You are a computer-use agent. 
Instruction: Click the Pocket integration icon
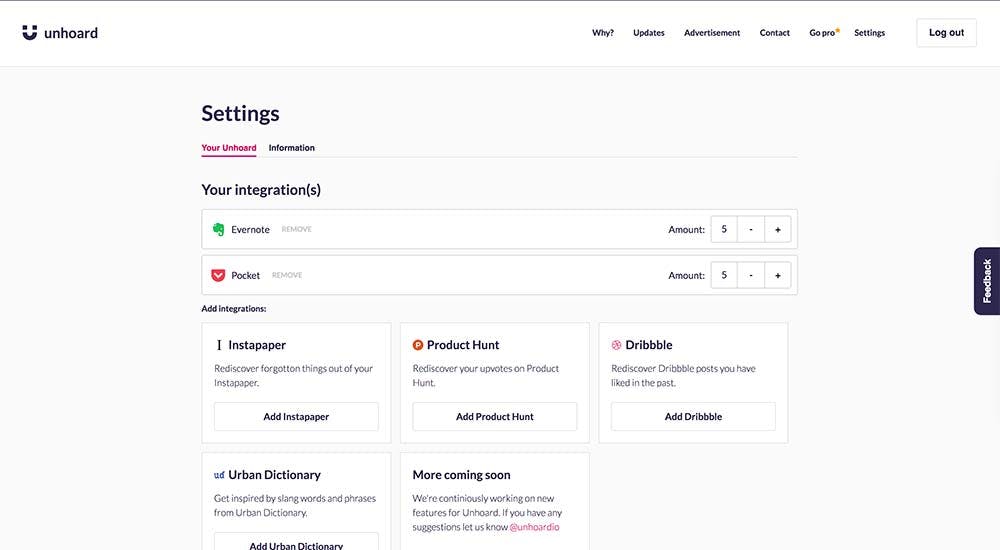[x=218, y=275]
